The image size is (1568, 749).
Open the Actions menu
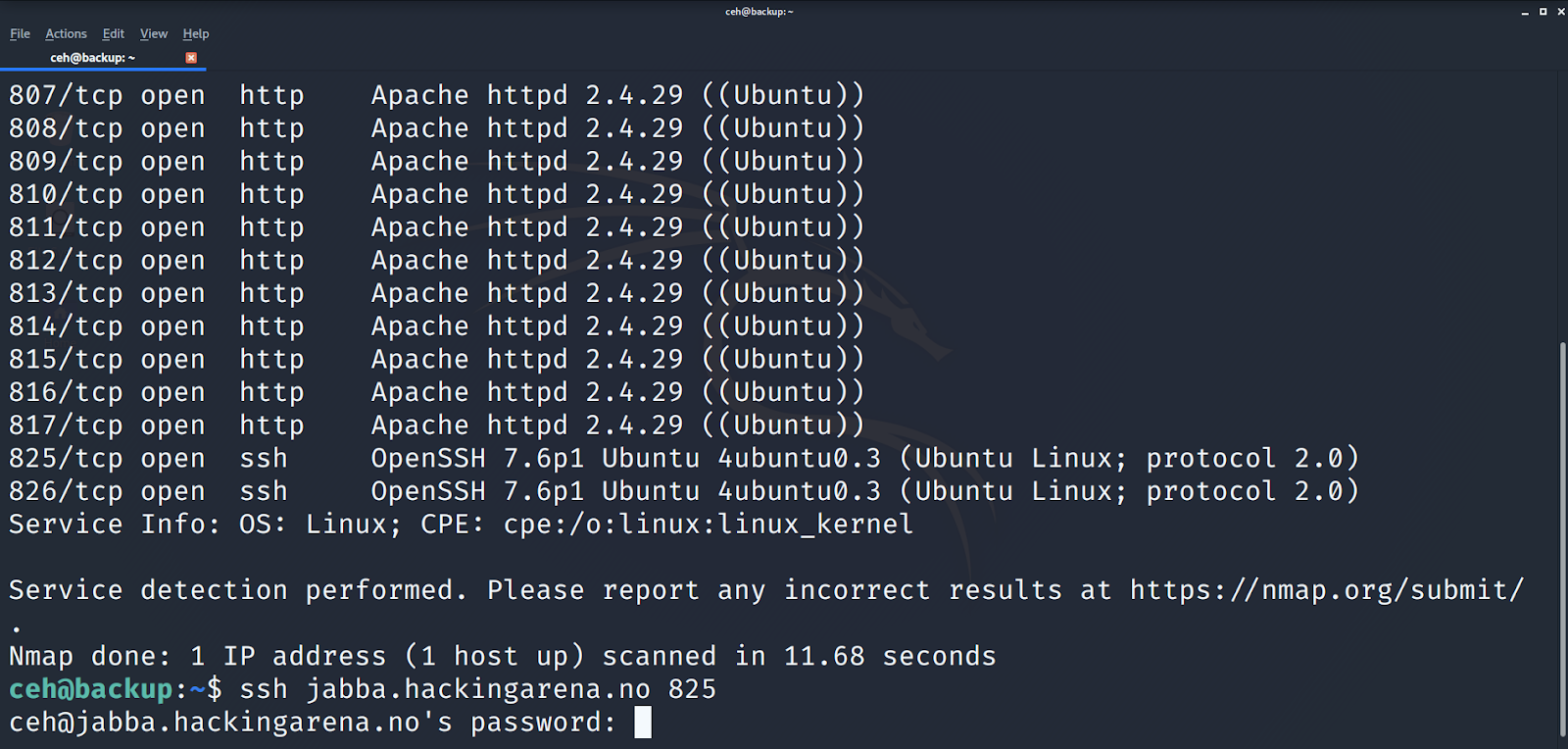click(x=66, y=33)
